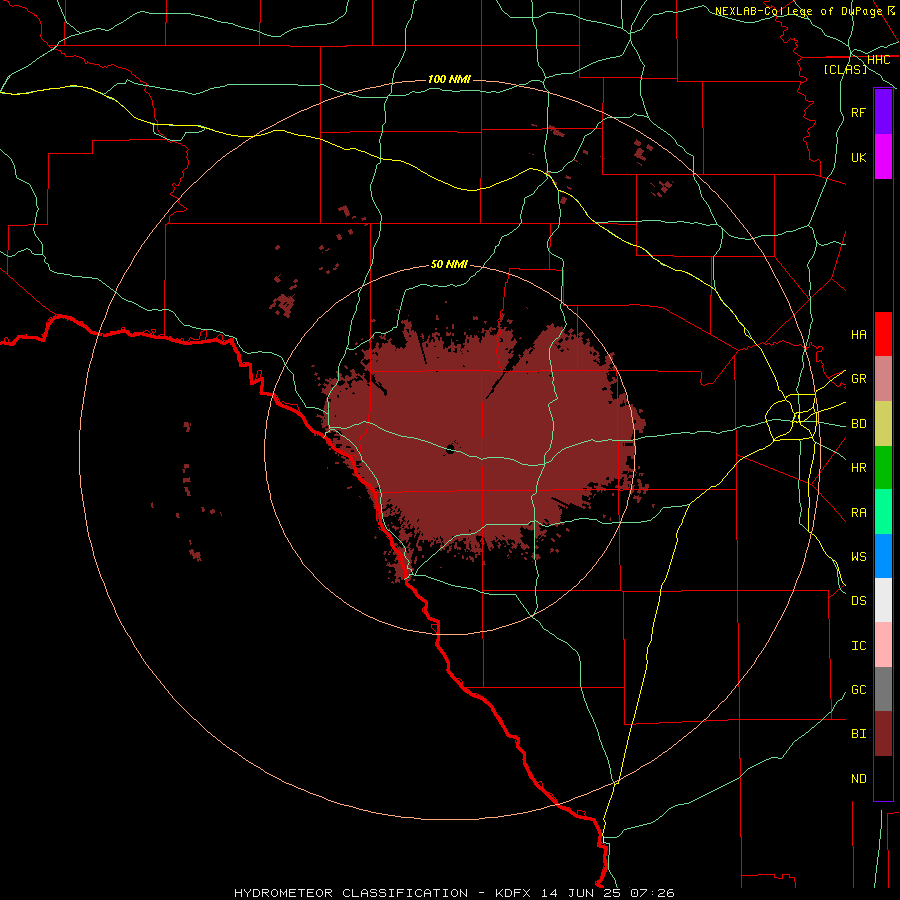Select the BD yellow legend swatch
The image size is (900, 900).
coord(883,423)
